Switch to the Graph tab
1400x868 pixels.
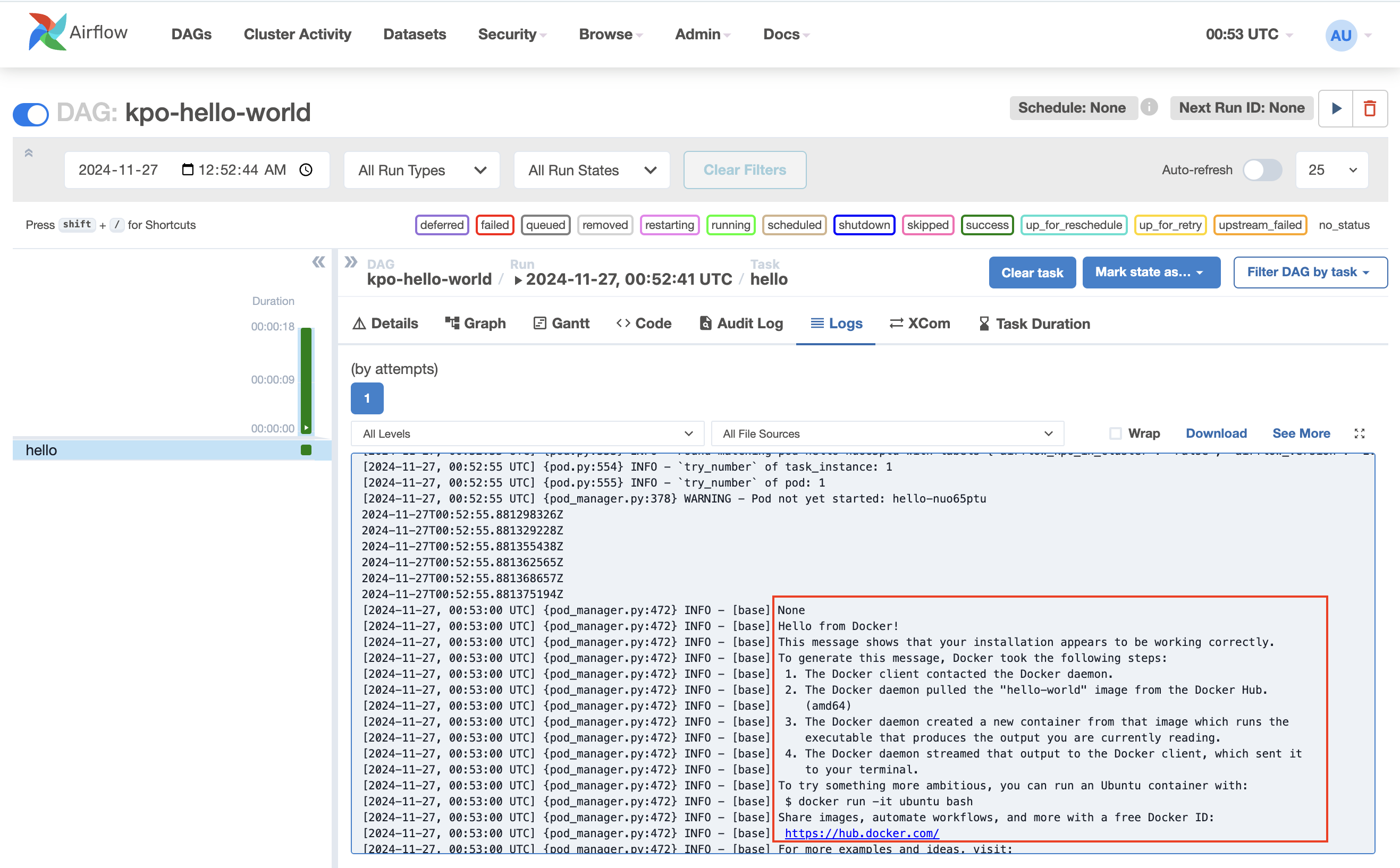[x=475, y=323]
